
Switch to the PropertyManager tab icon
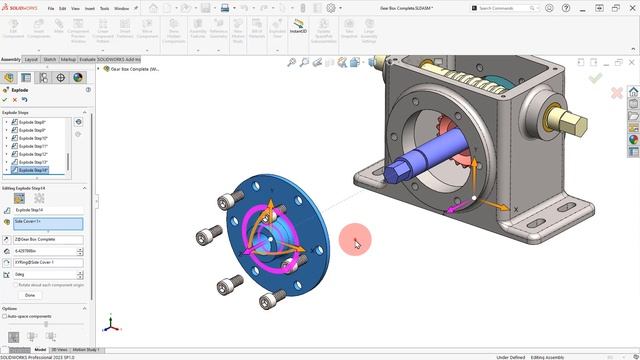tap(26, 77)
